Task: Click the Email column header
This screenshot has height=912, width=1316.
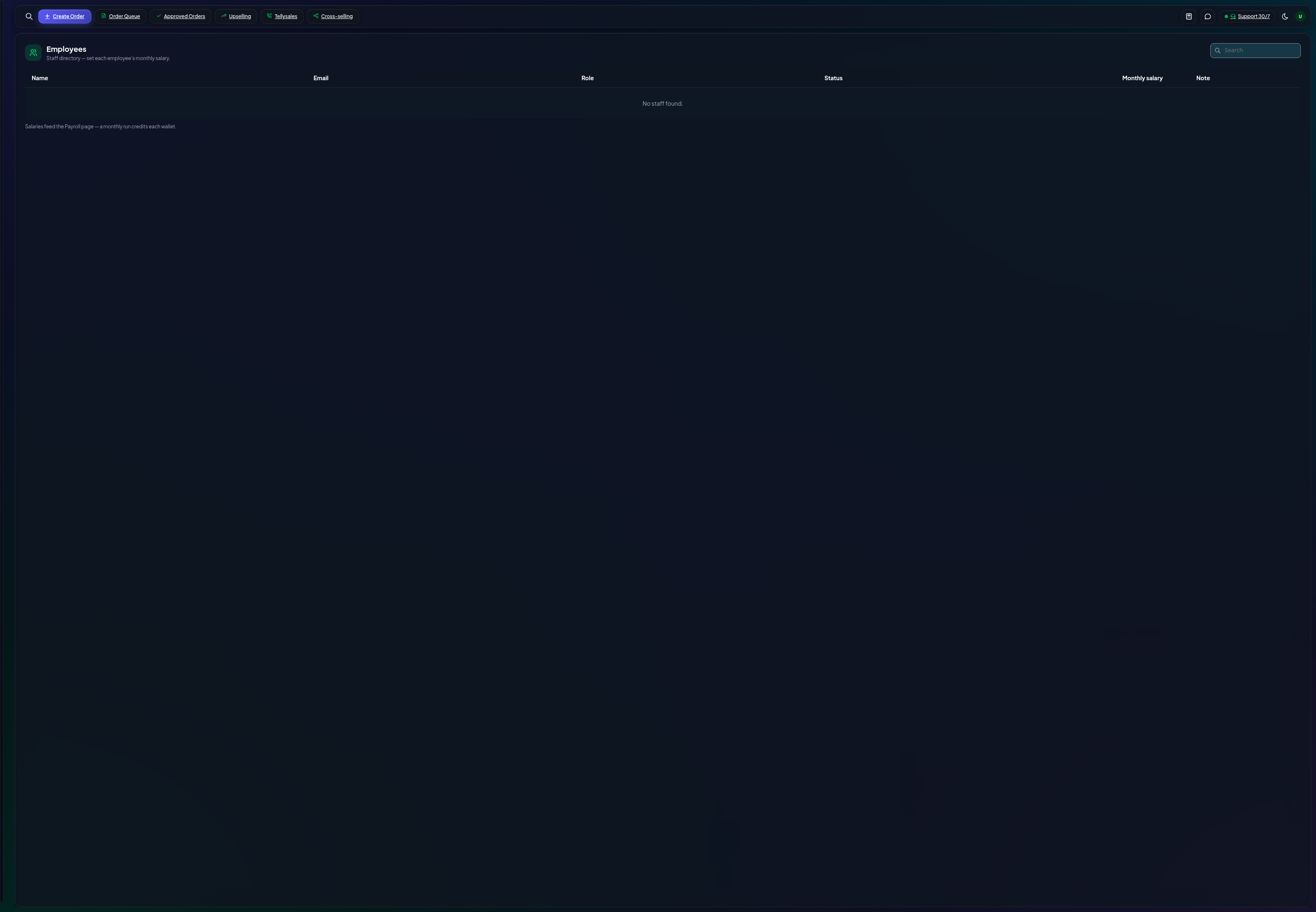Action: coord(321,78)
